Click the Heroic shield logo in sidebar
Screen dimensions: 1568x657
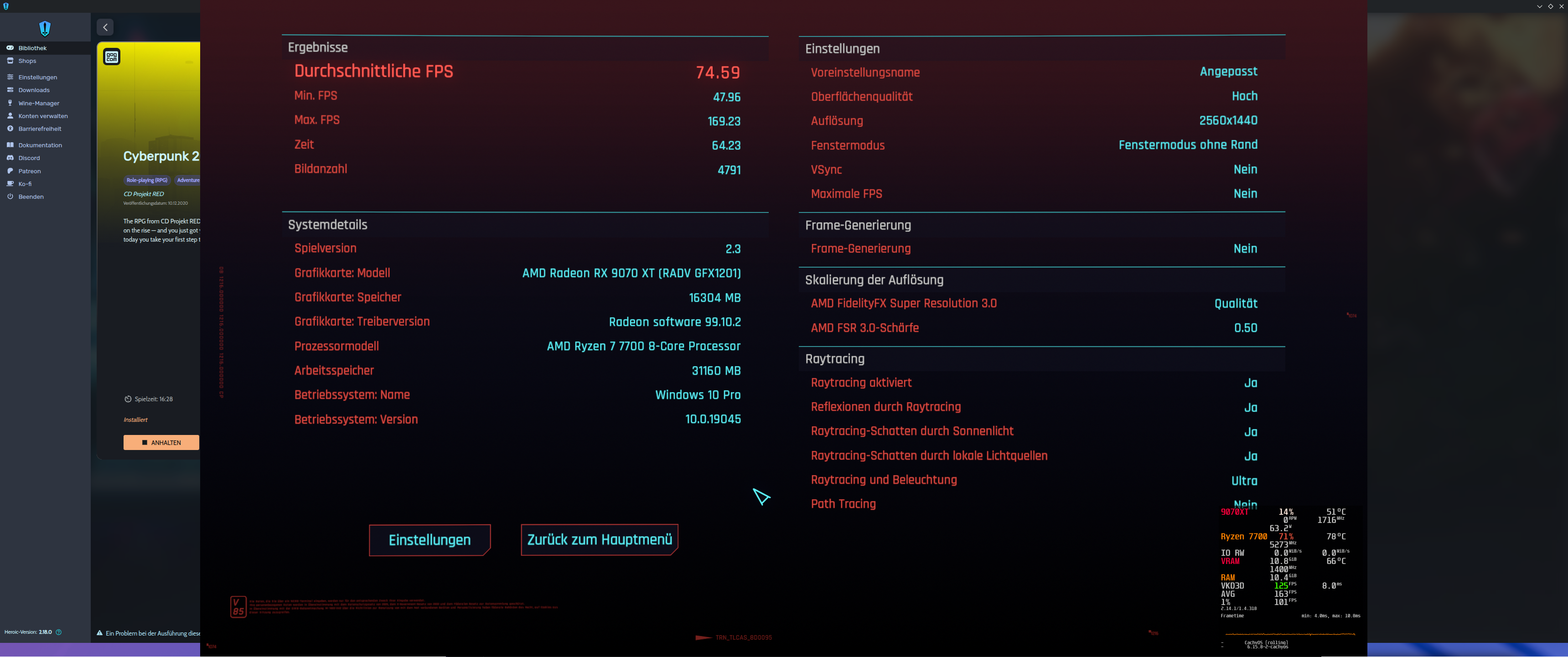[x=44, y=28]
